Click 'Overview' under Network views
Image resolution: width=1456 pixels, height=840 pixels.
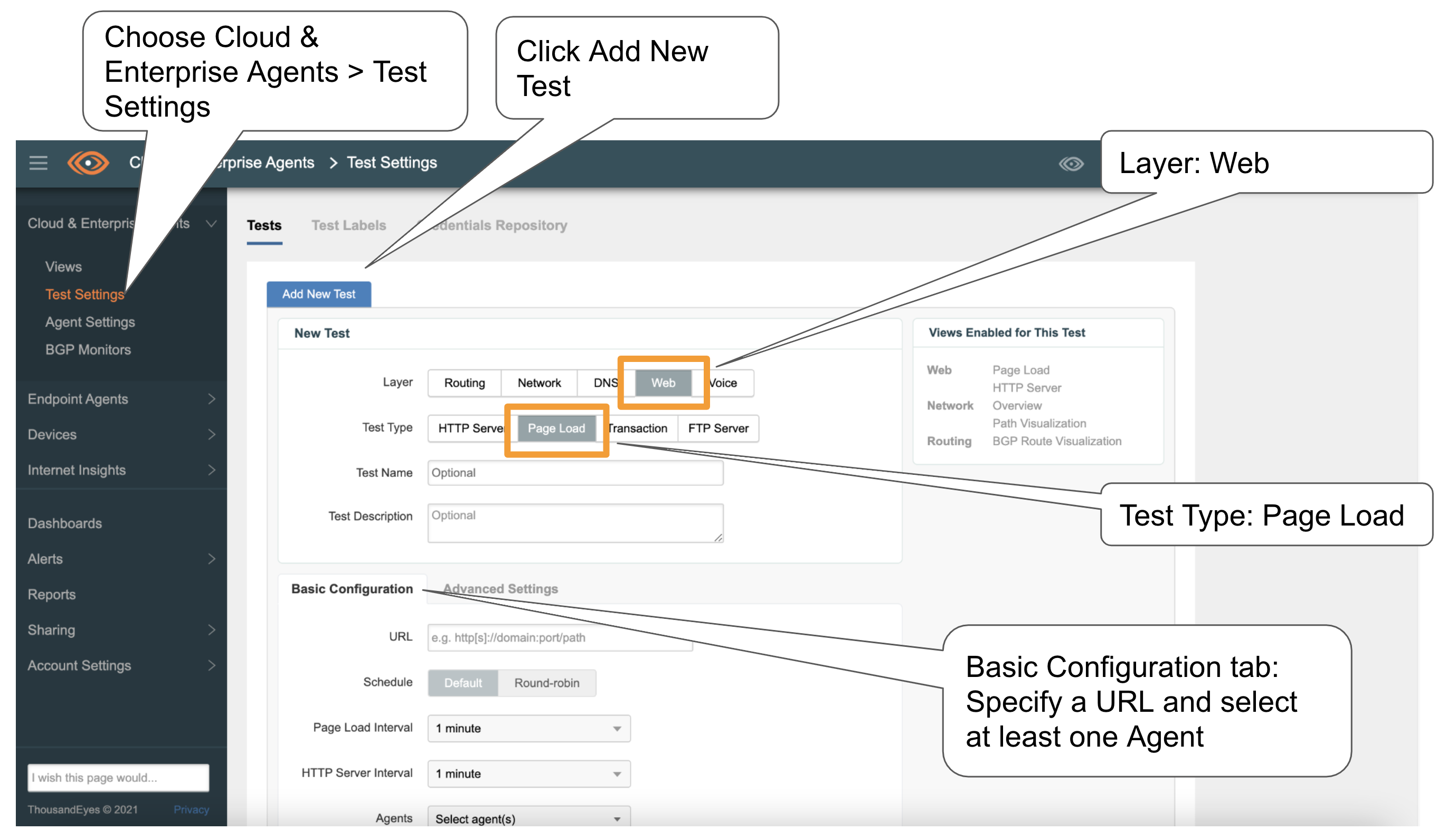(1017, 406)
